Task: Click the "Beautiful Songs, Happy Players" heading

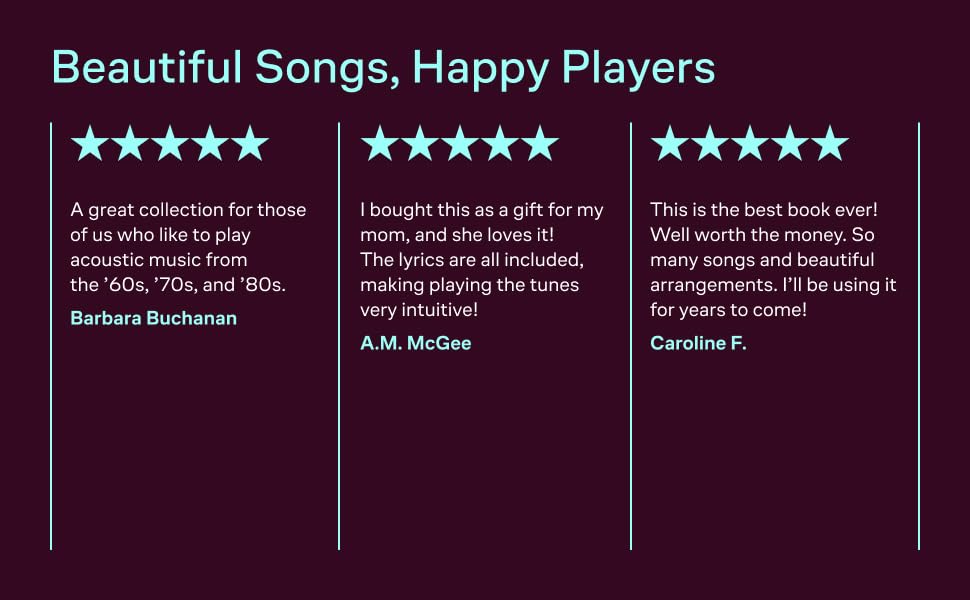Action: click(x=383, y=67)
